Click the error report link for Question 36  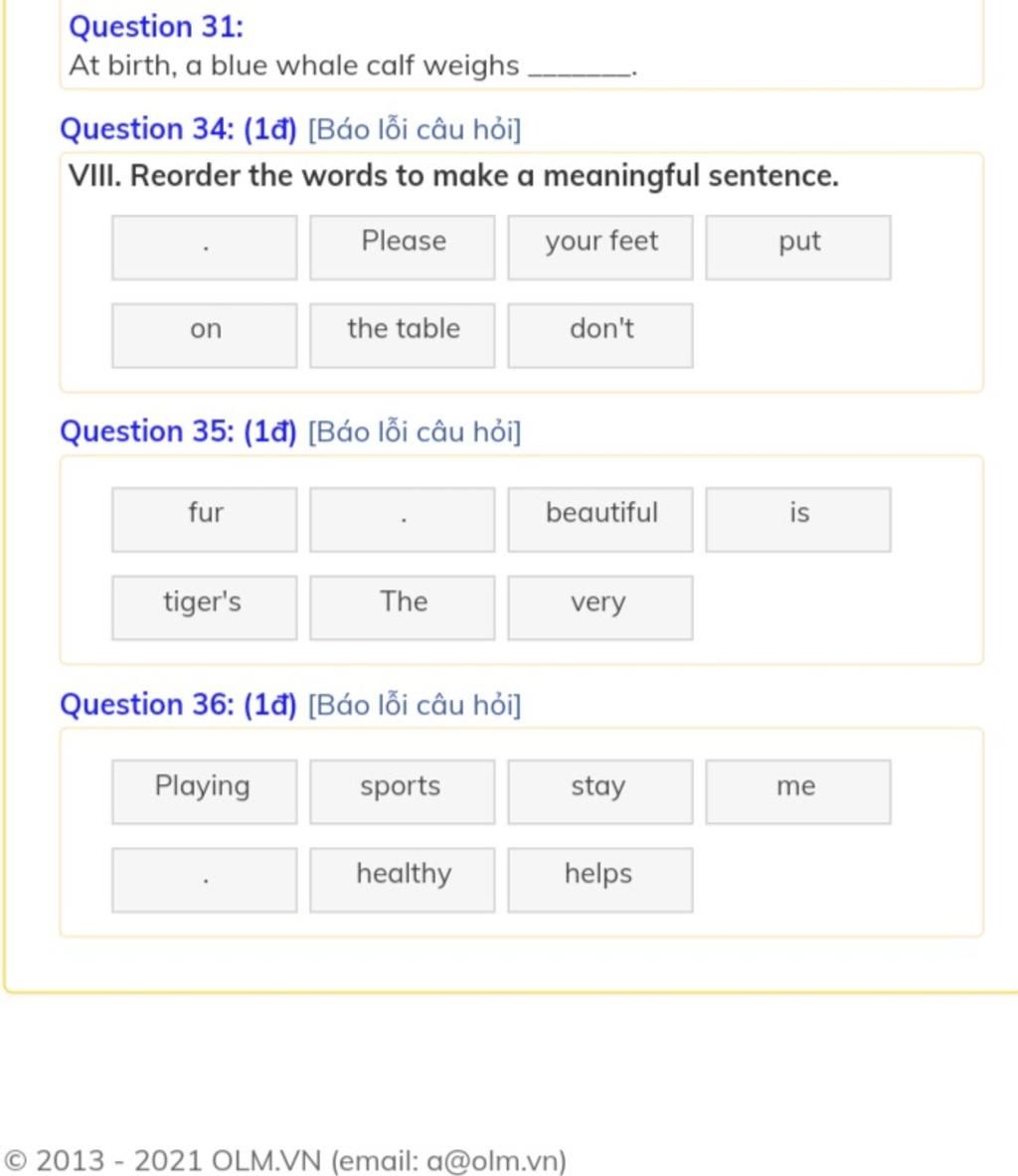pyautogui.click(x=415, y=705)
